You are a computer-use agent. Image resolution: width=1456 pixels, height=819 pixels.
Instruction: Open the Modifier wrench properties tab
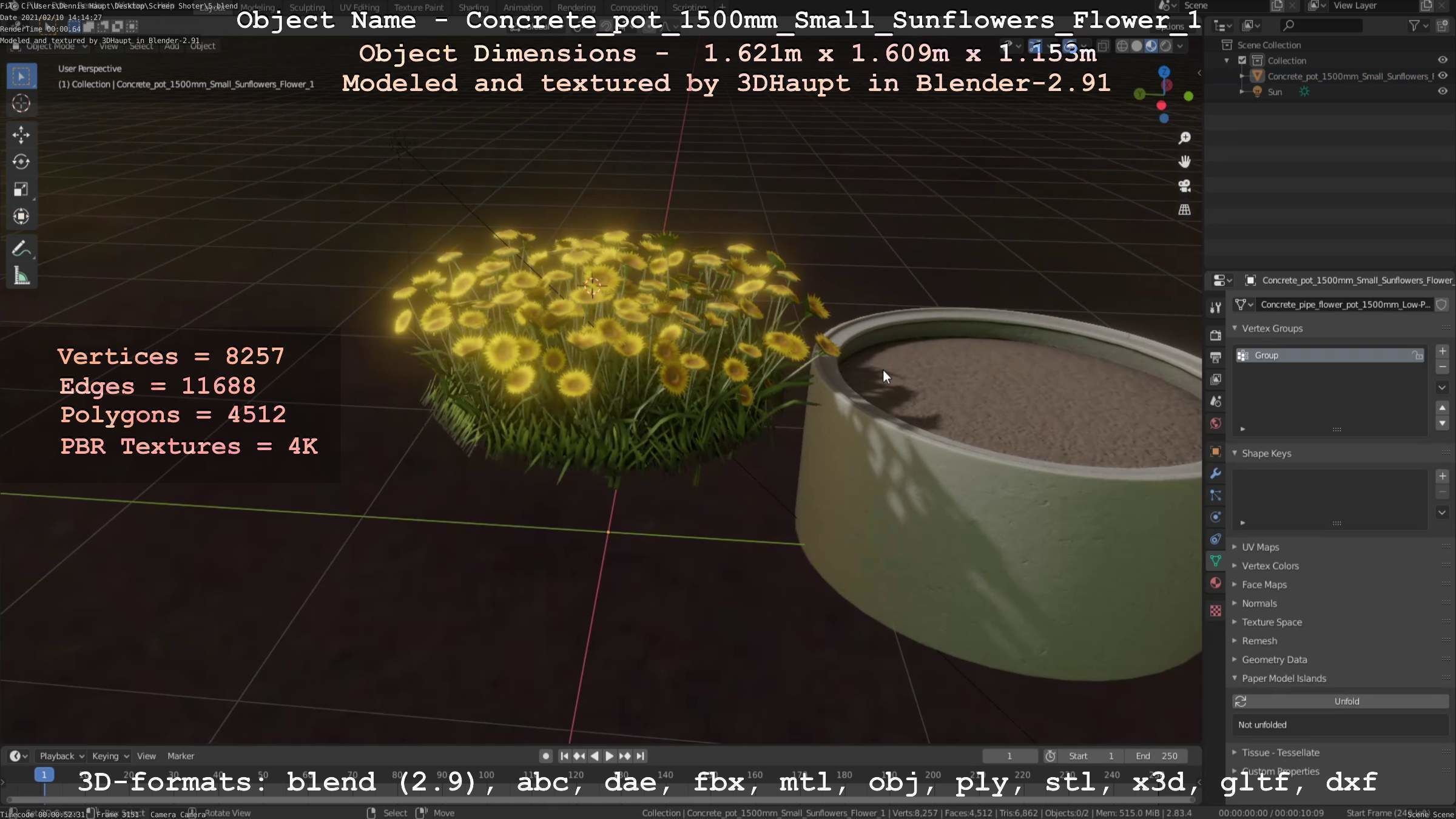pos(1215,473)
